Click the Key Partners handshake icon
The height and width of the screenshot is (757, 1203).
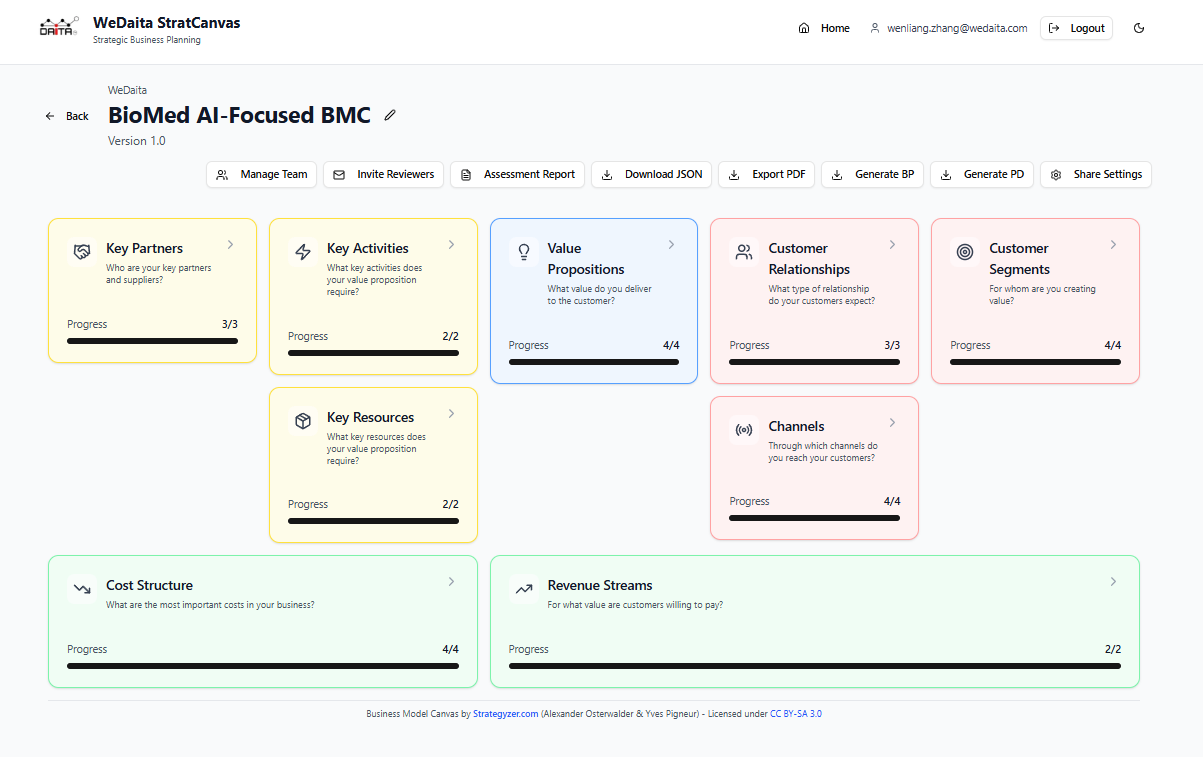[x=82, y=252]
